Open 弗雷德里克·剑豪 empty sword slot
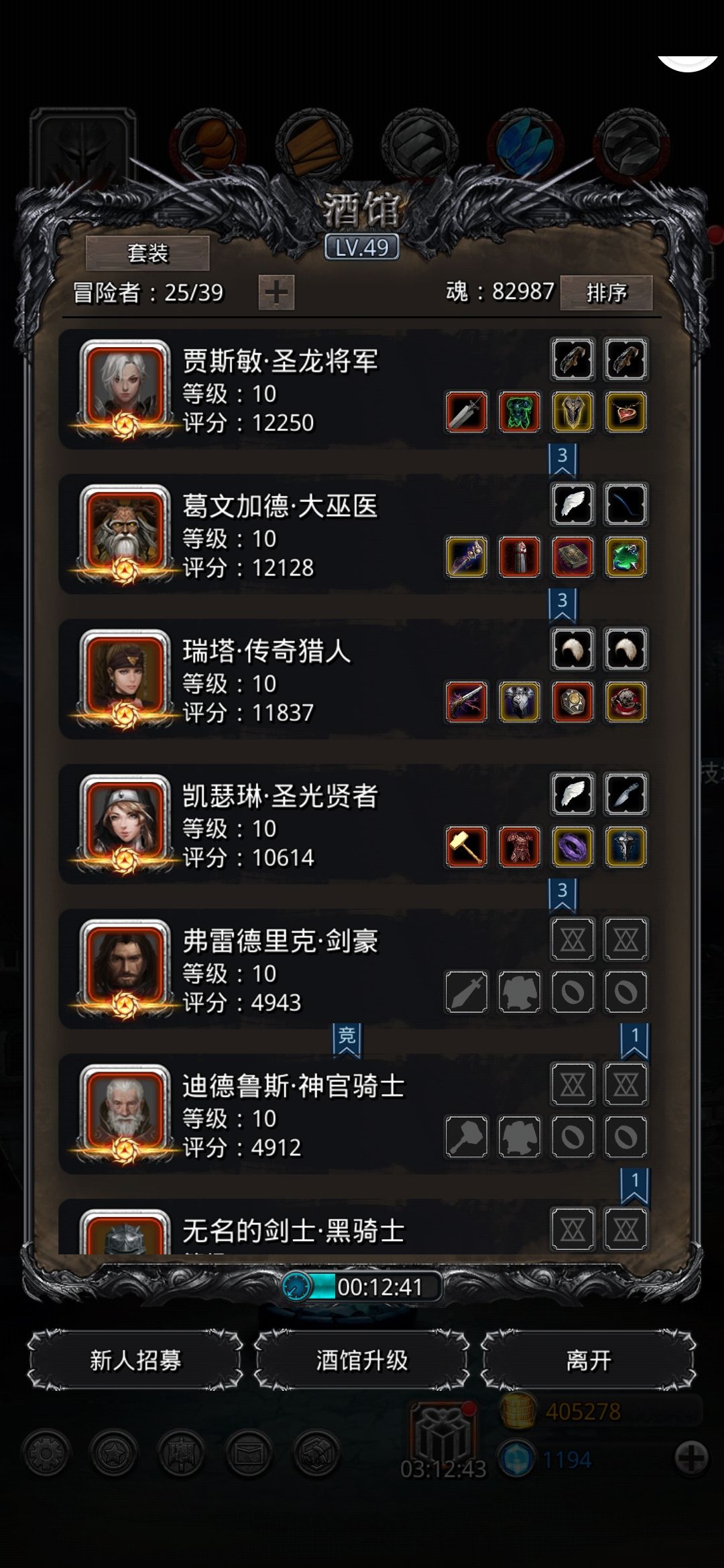Screen dimensions: 724x1568 point(467,992)
